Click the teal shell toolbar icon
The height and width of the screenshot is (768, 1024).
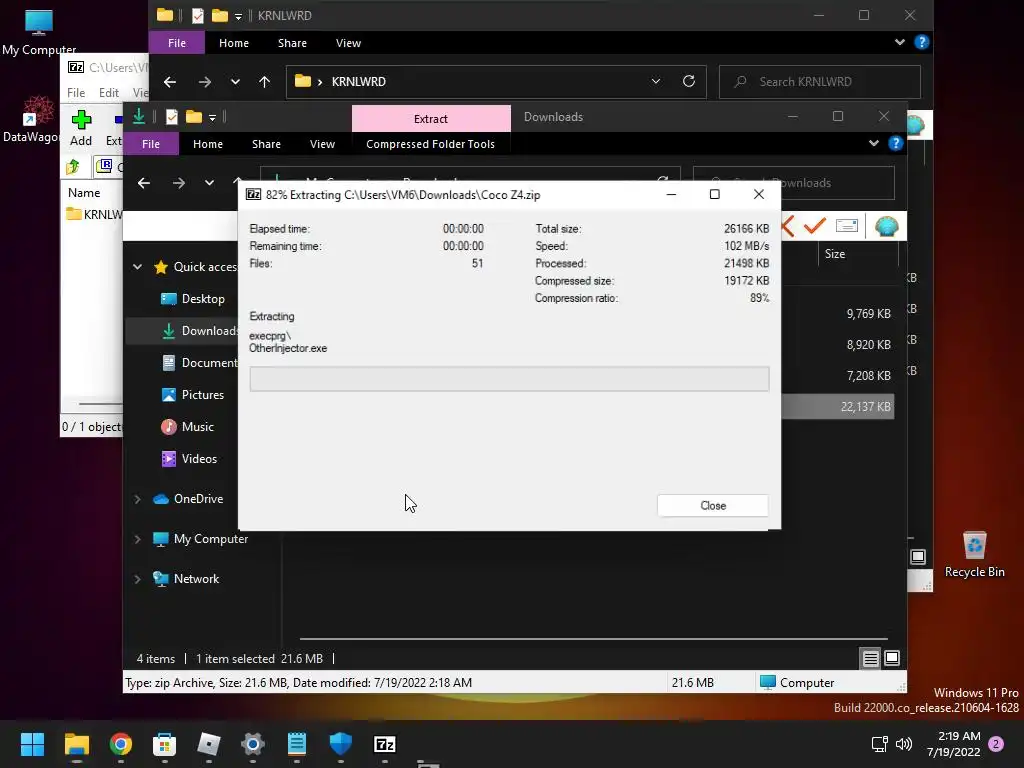point(887,226)
